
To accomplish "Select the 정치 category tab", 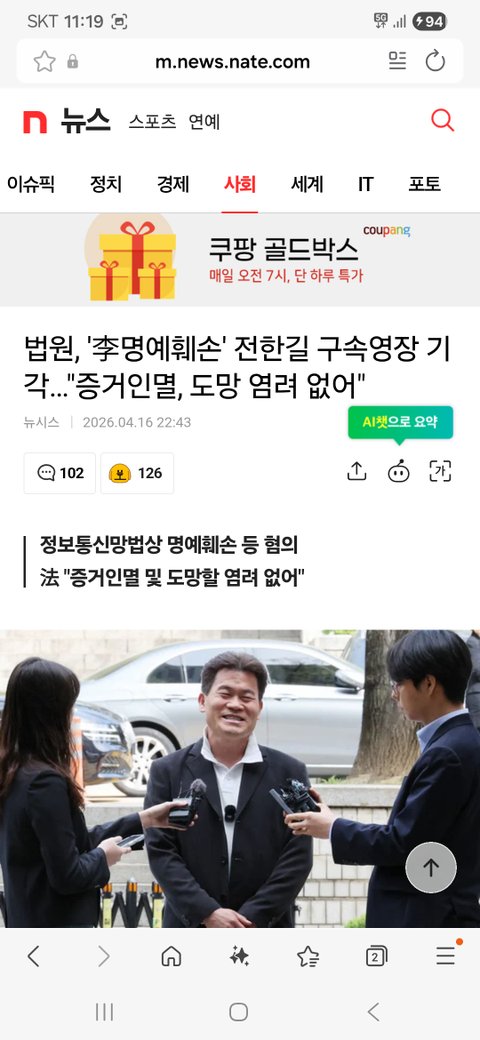I will [106, 184].
